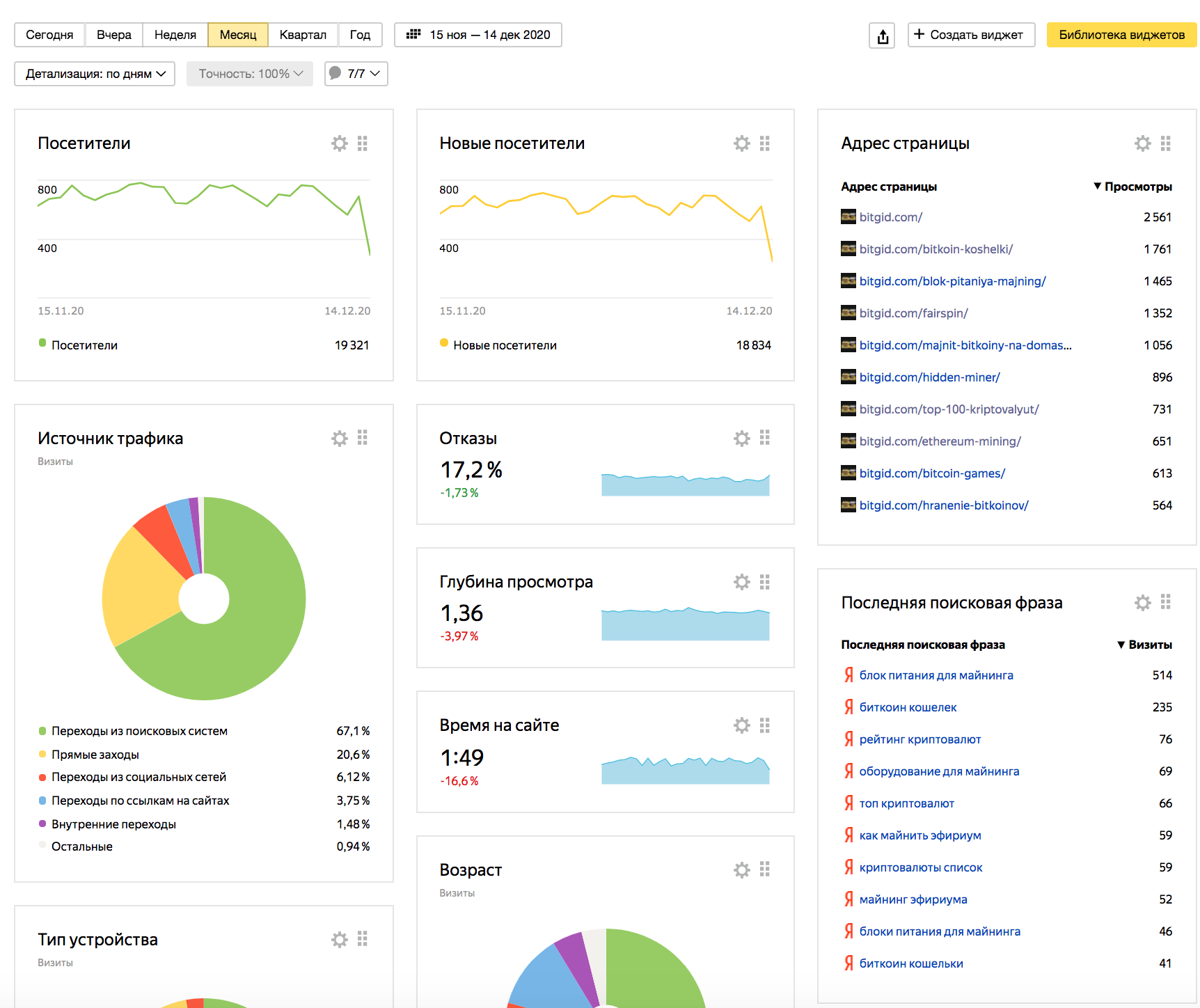This screenshot has width=1200, height=1008.
Task: Select the Вчера period tab
Action: click(113, 35)
